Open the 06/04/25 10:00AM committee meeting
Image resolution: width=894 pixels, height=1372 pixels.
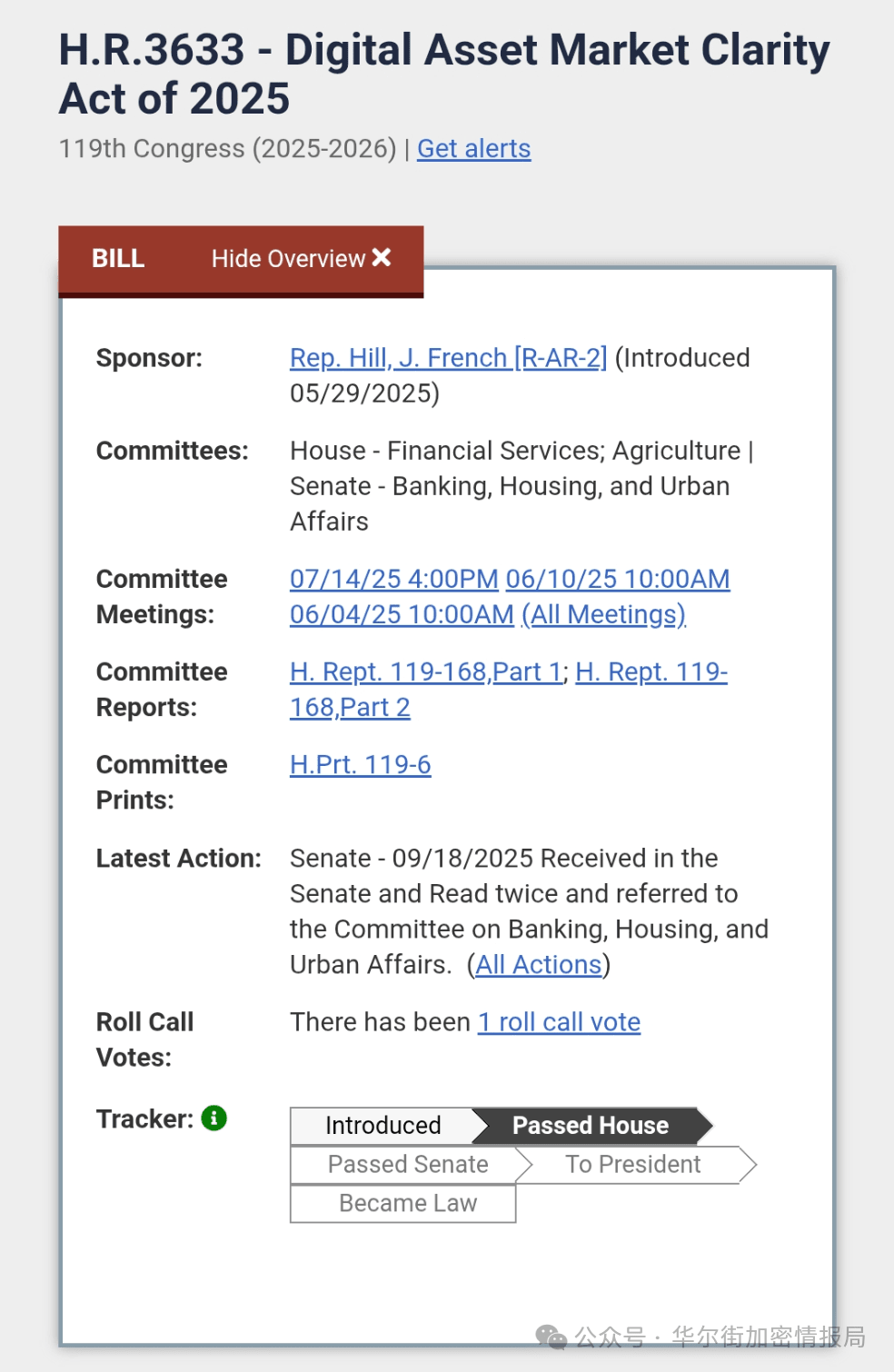click(402, 614)
